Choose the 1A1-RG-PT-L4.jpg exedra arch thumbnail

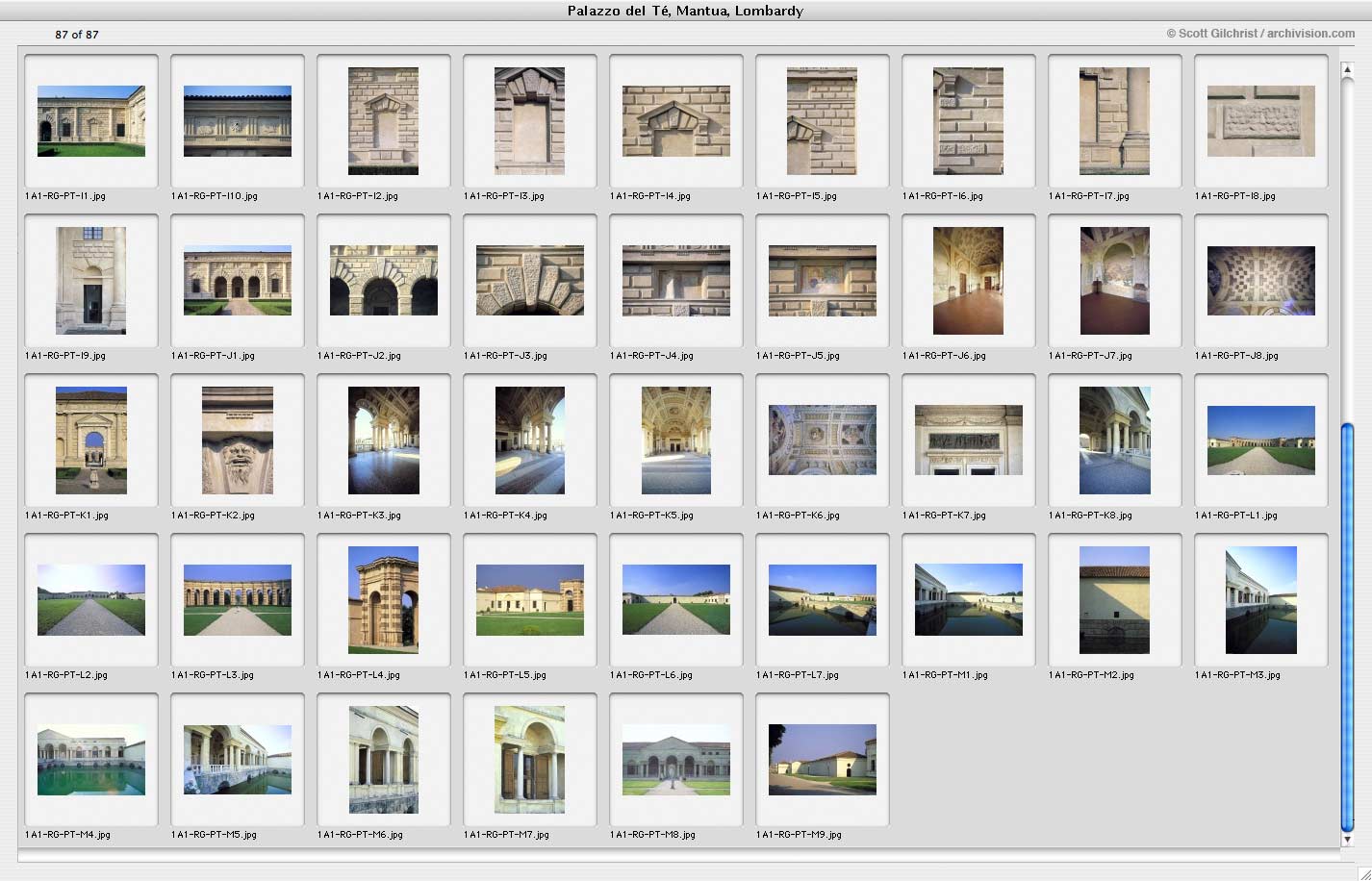pos(384,600)
